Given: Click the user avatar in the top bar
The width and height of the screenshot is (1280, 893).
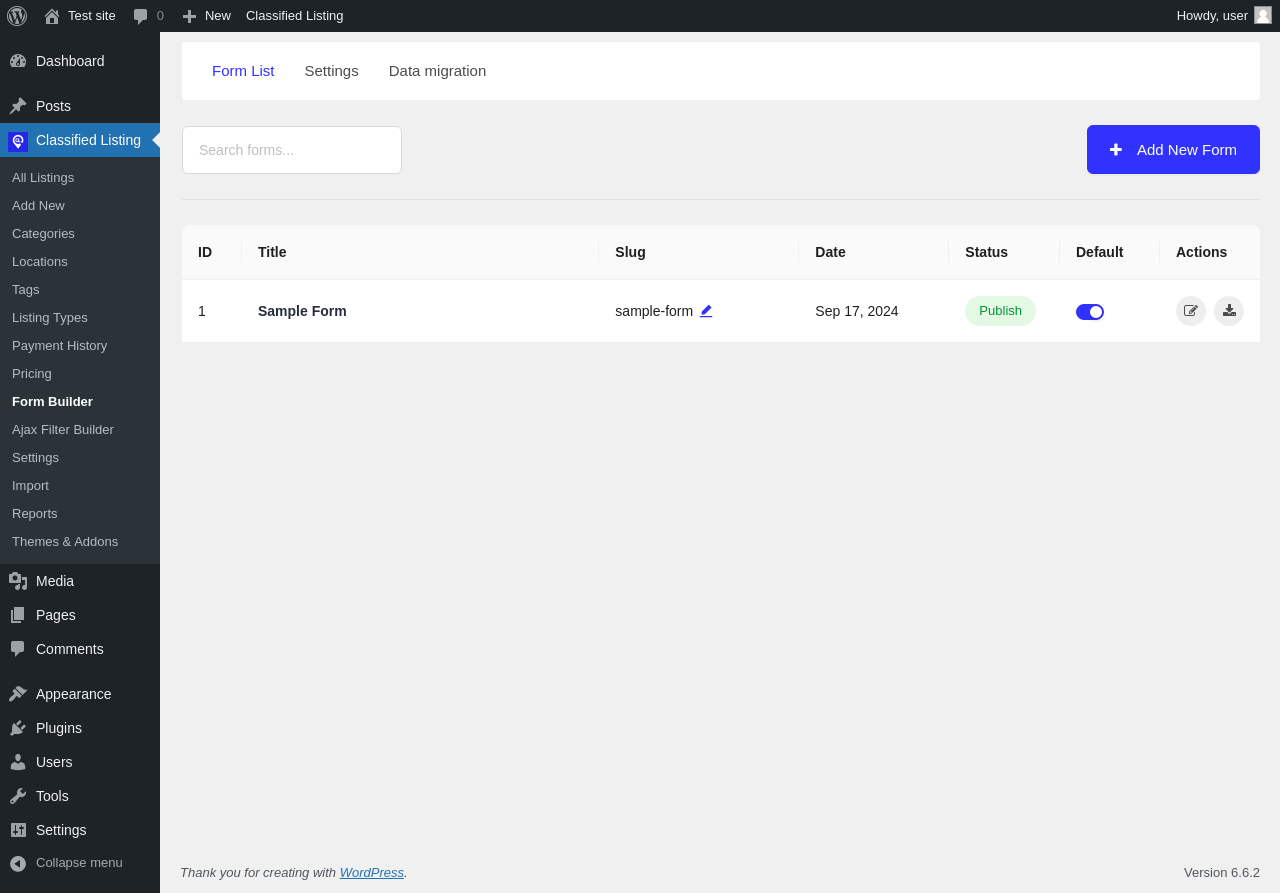Looking at the screenshot, I should click(x=1263, y=15).
